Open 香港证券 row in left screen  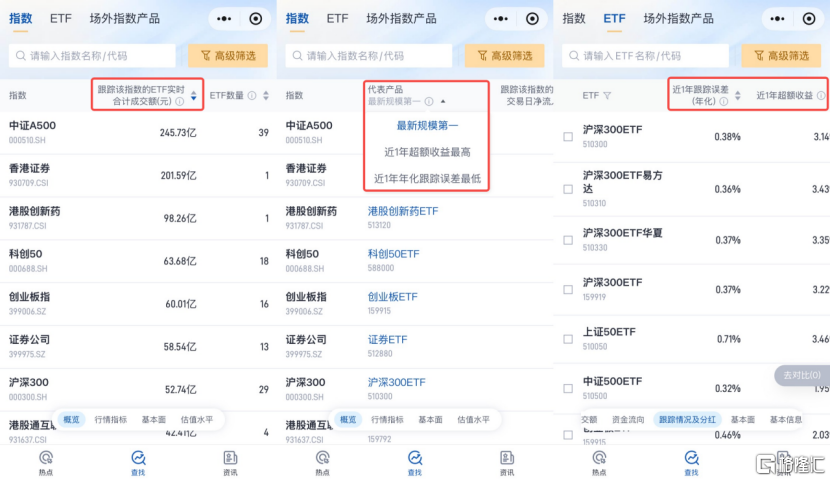click(138, 175)
